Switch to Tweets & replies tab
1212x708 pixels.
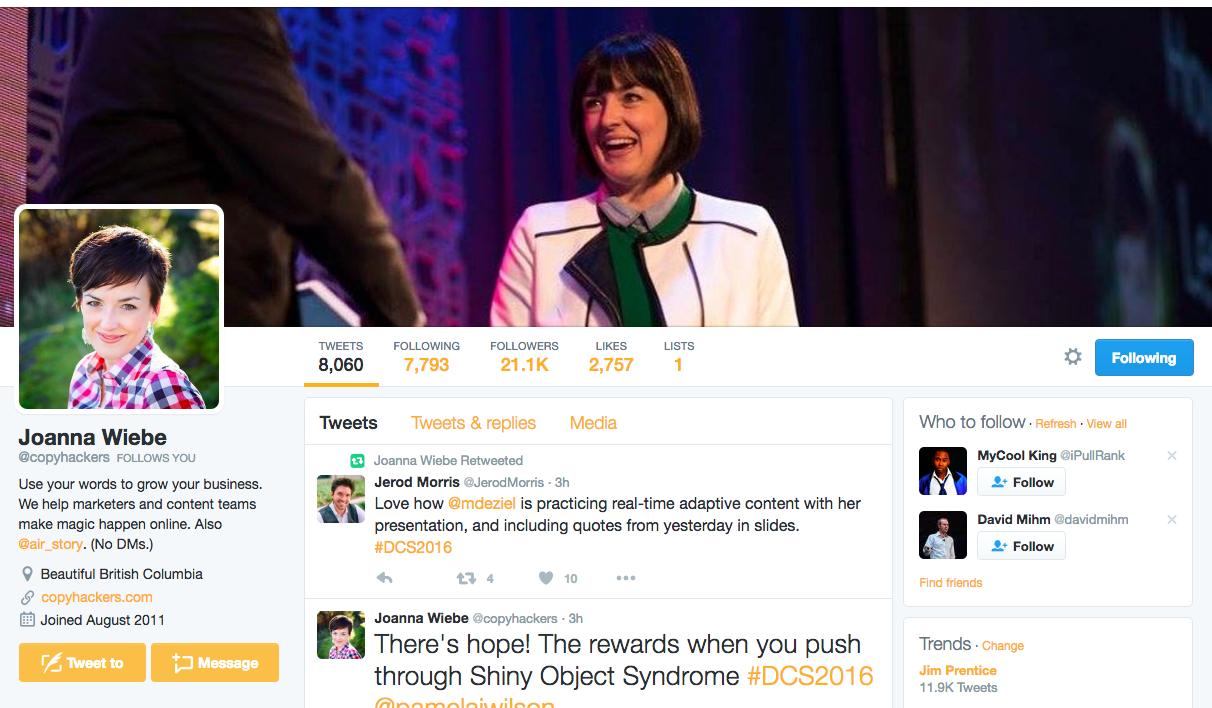pos(474,423)
